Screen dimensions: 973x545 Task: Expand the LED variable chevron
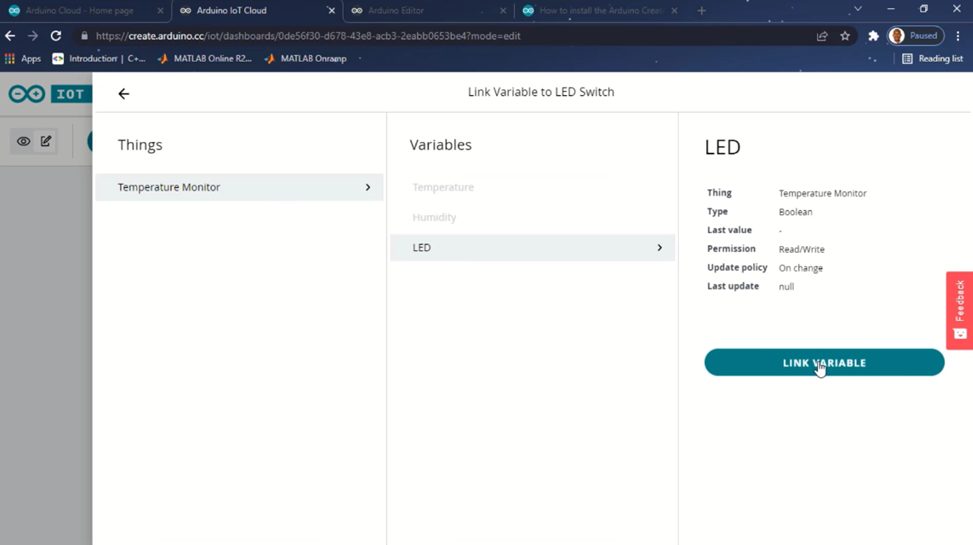pos(659,248)
